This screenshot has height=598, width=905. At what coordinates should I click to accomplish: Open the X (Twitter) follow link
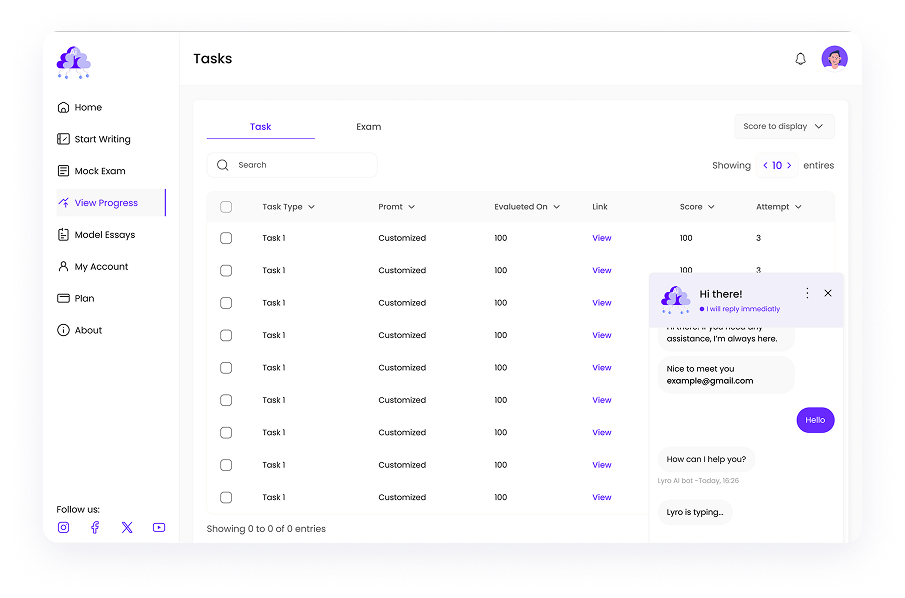(127, 528)
